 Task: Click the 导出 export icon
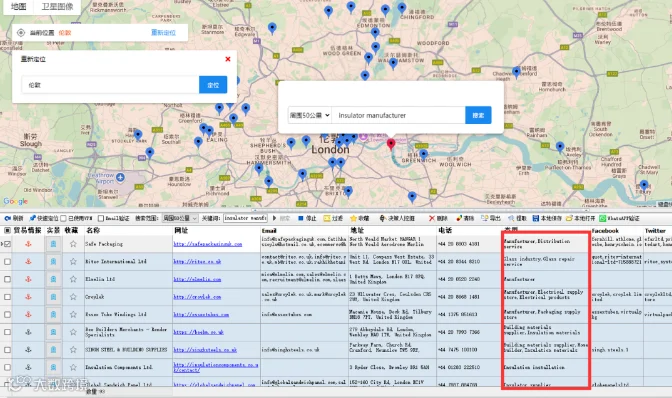(485, 218)
